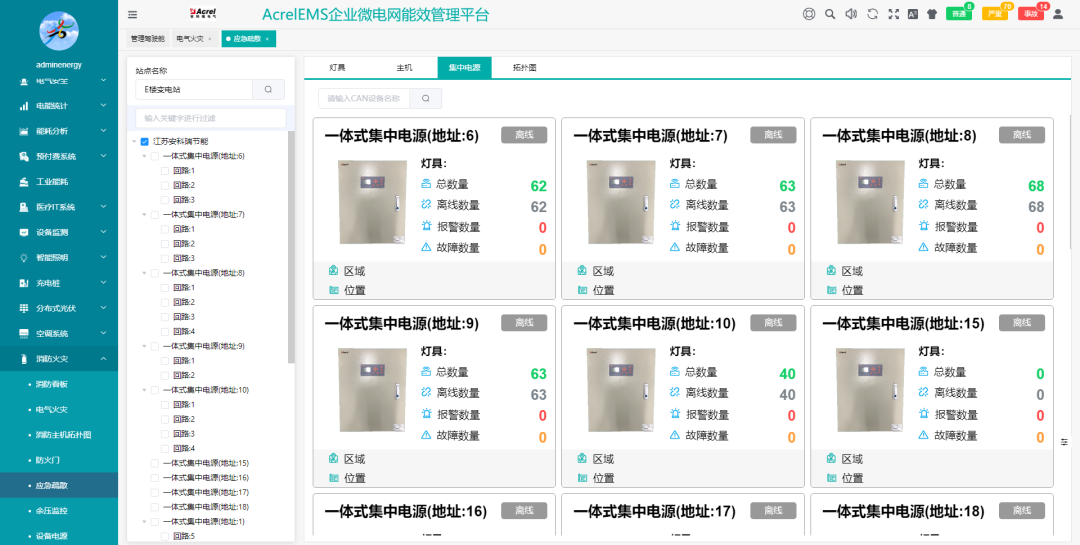Collapse the 地址:1 tree node arrow

coord(145,522)
